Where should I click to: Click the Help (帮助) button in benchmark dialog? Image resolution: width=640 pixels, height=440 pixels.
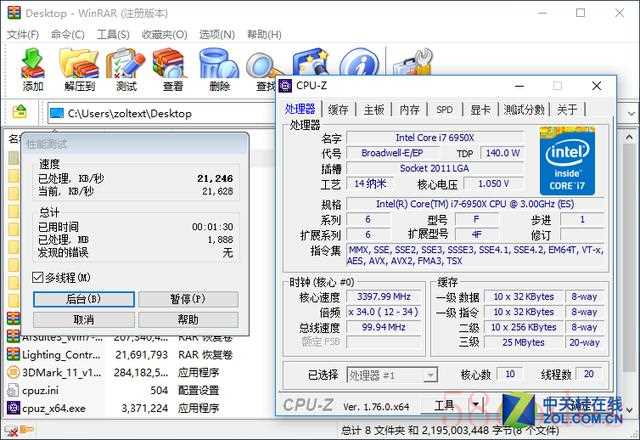click(188, 319)
